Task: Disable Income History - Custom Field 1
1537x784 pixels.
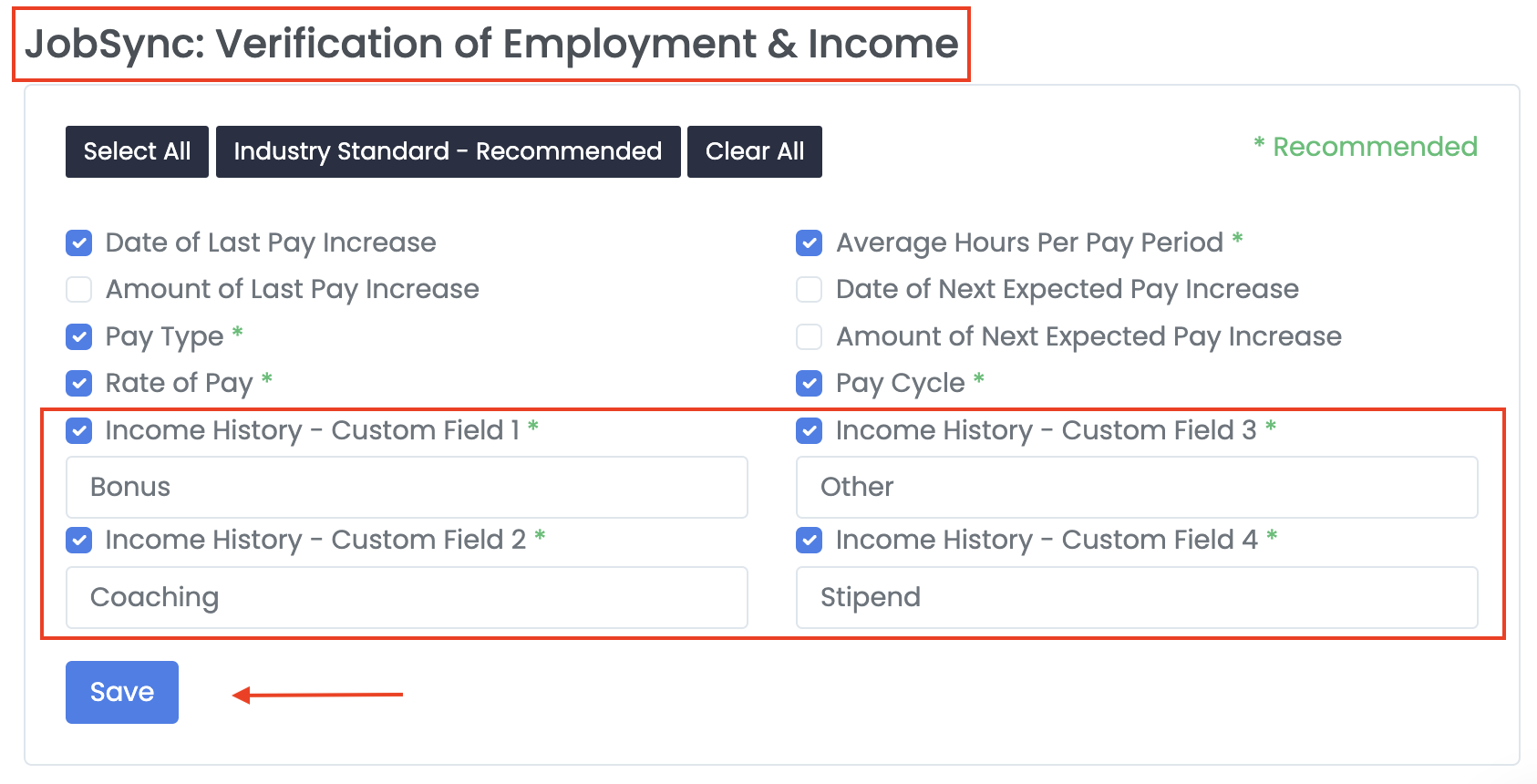Action: [x=79, y=430]
